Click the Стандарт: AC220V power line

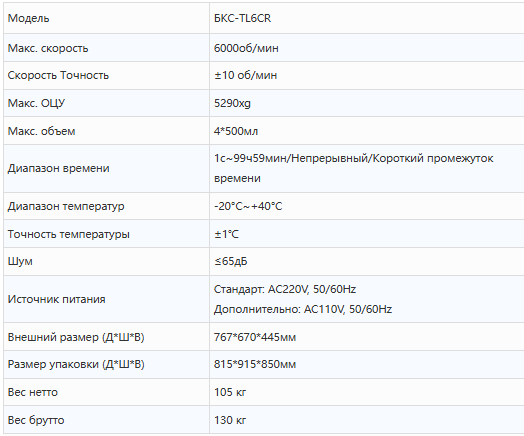(285, 289)
